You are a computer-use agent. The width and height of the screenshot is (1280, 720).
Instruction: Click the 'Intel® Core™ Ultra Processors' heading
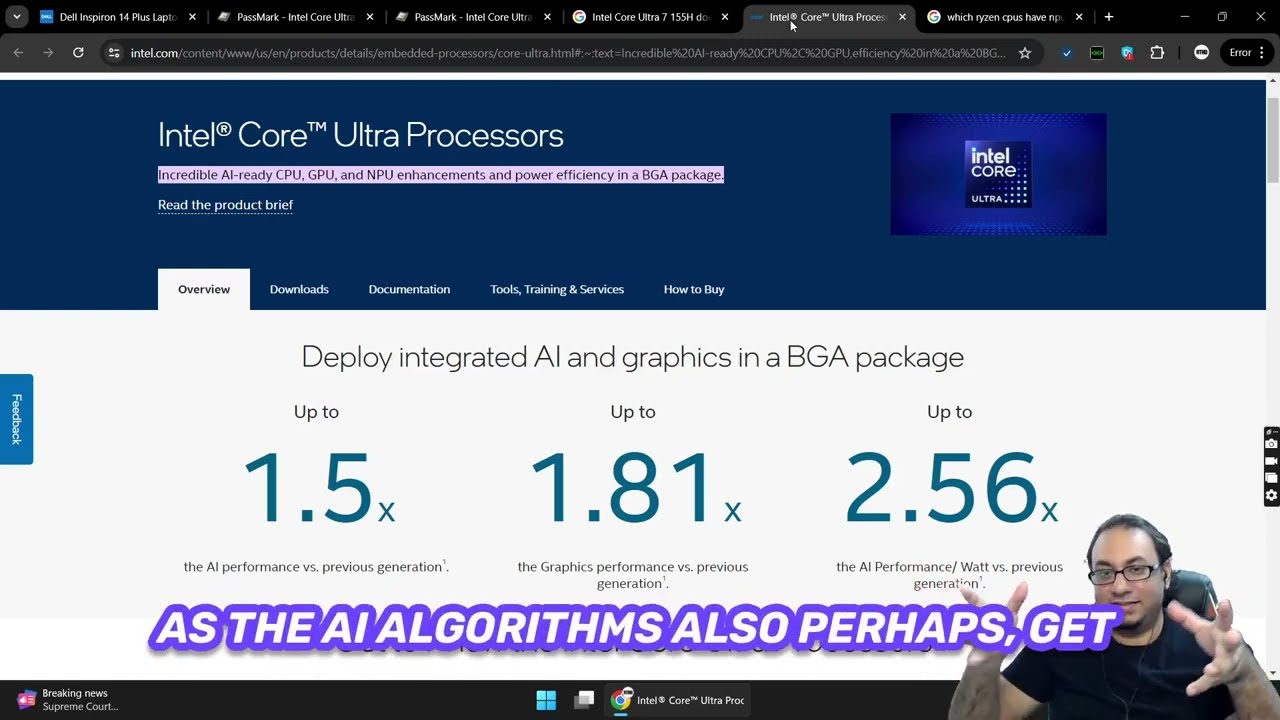tap(360, 135)
